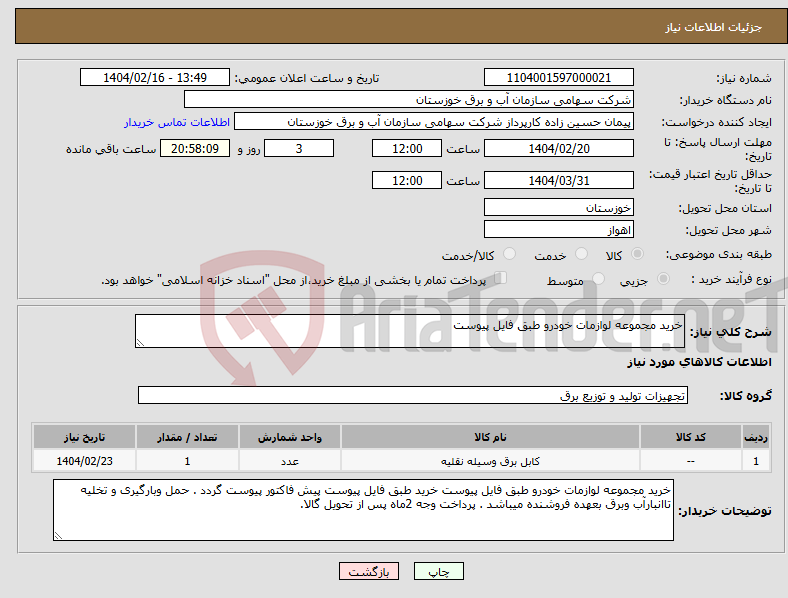Click the announcement date field 1404/02/16 - 13:49
Screen dimensions: 788x598
coord(155,77)
